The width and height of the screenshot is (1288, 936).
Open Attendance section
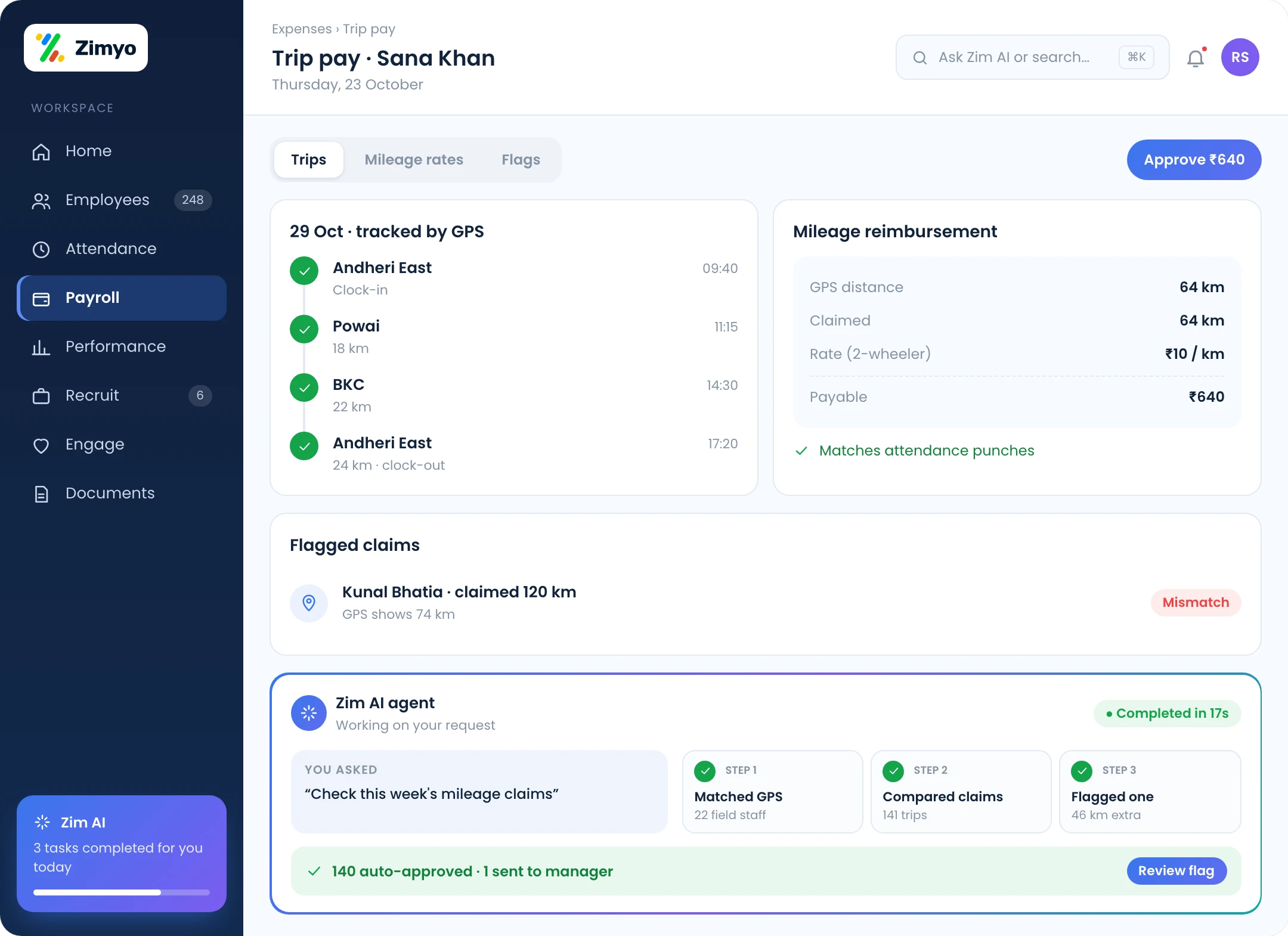pyautogui.click(x=122, y=249)
